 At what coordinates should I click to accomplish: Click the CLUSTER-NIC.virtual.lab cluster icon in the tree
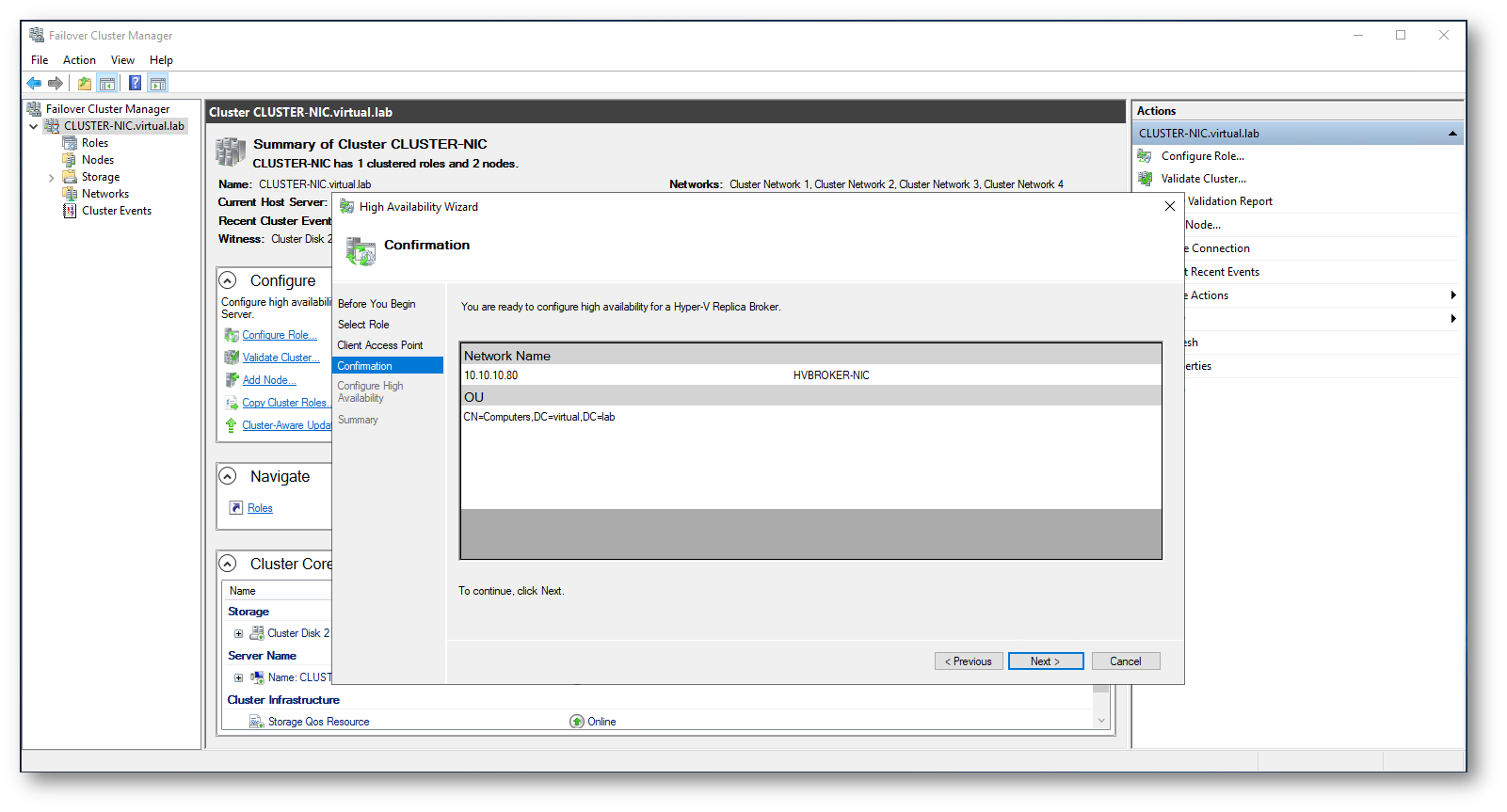coord(53,126)
